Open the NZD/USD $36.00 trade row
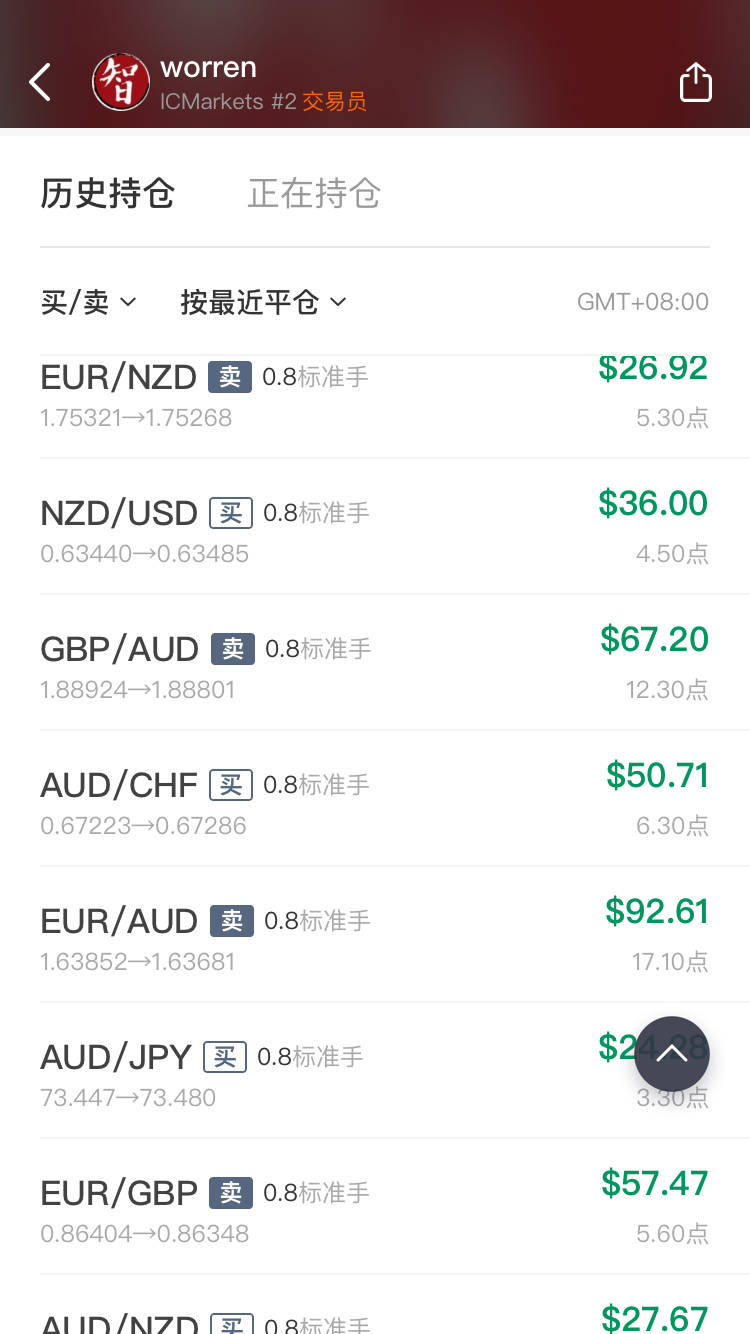Viewport: 750px width, 1334px height. [x=374, y=527]
